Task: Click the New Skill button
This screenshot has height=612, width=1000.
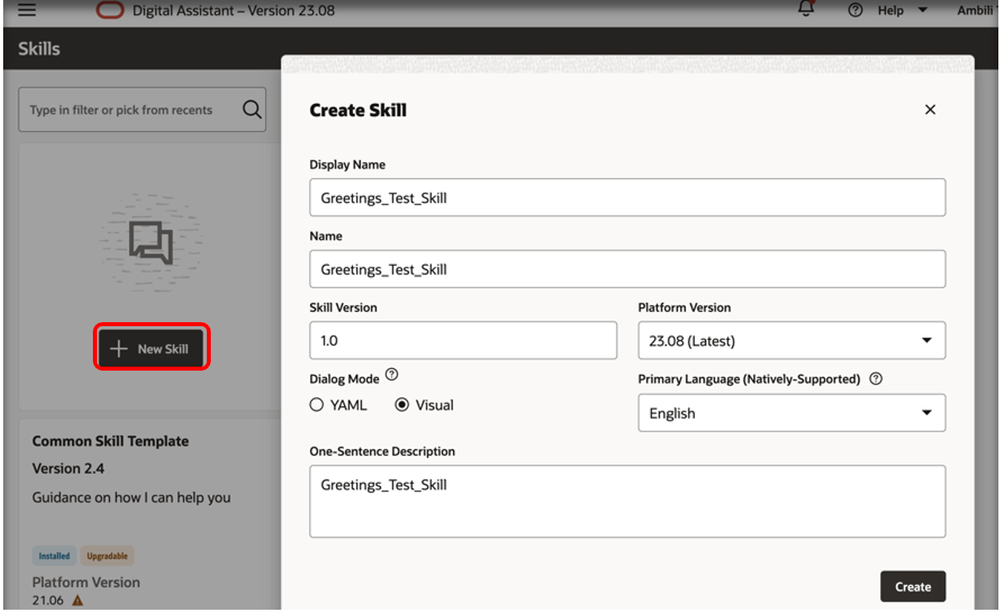Action: click(x=151, y=347)
